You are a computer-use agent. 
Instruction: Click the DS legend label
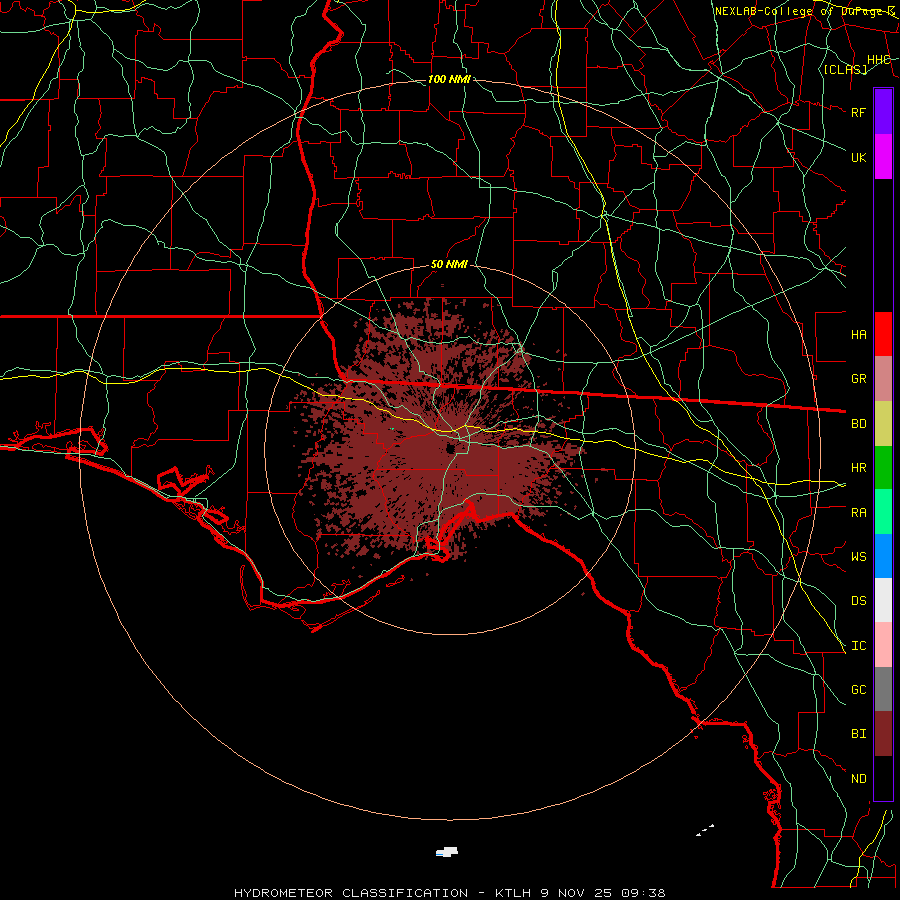[x=859, y=601]
